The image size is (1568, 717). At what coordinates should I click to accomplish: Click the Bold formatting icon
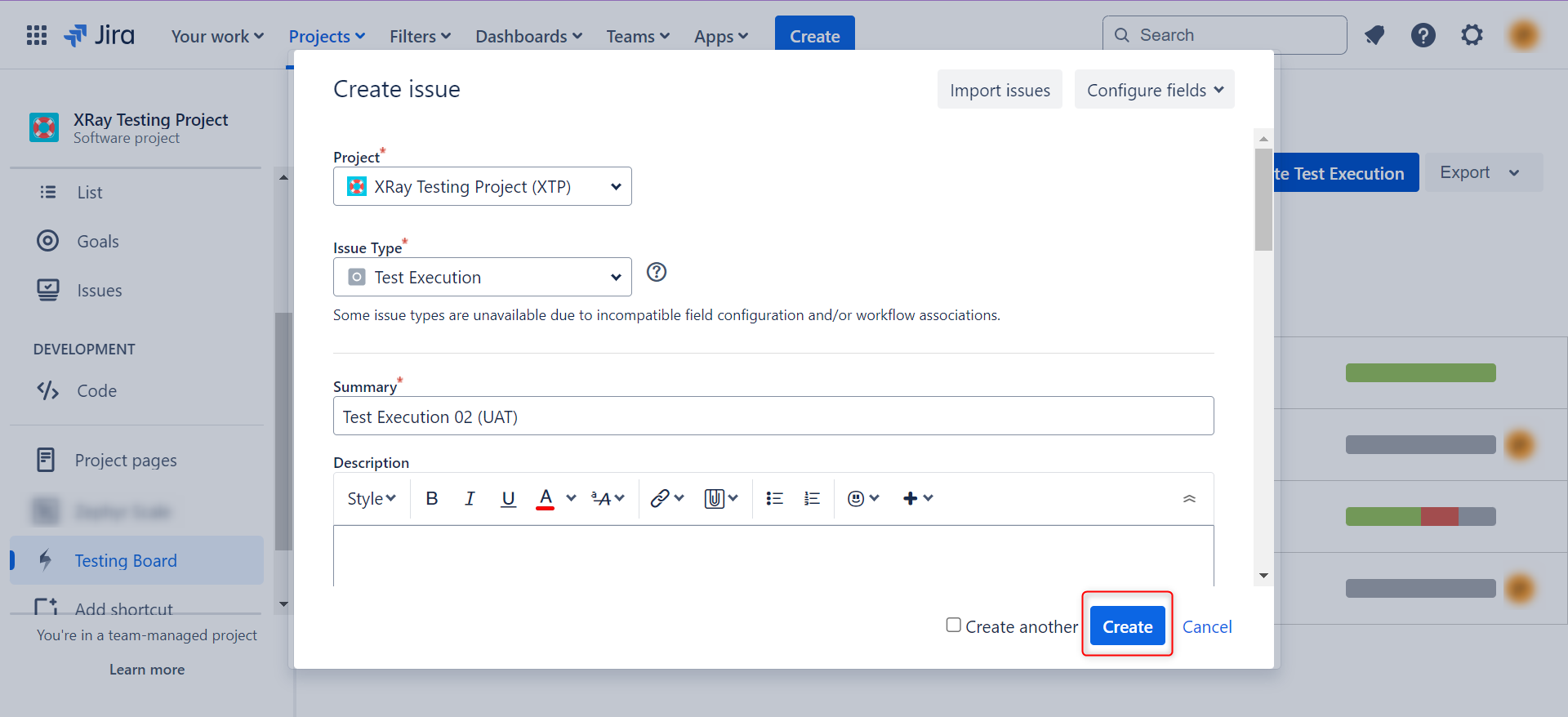[432, 498]
